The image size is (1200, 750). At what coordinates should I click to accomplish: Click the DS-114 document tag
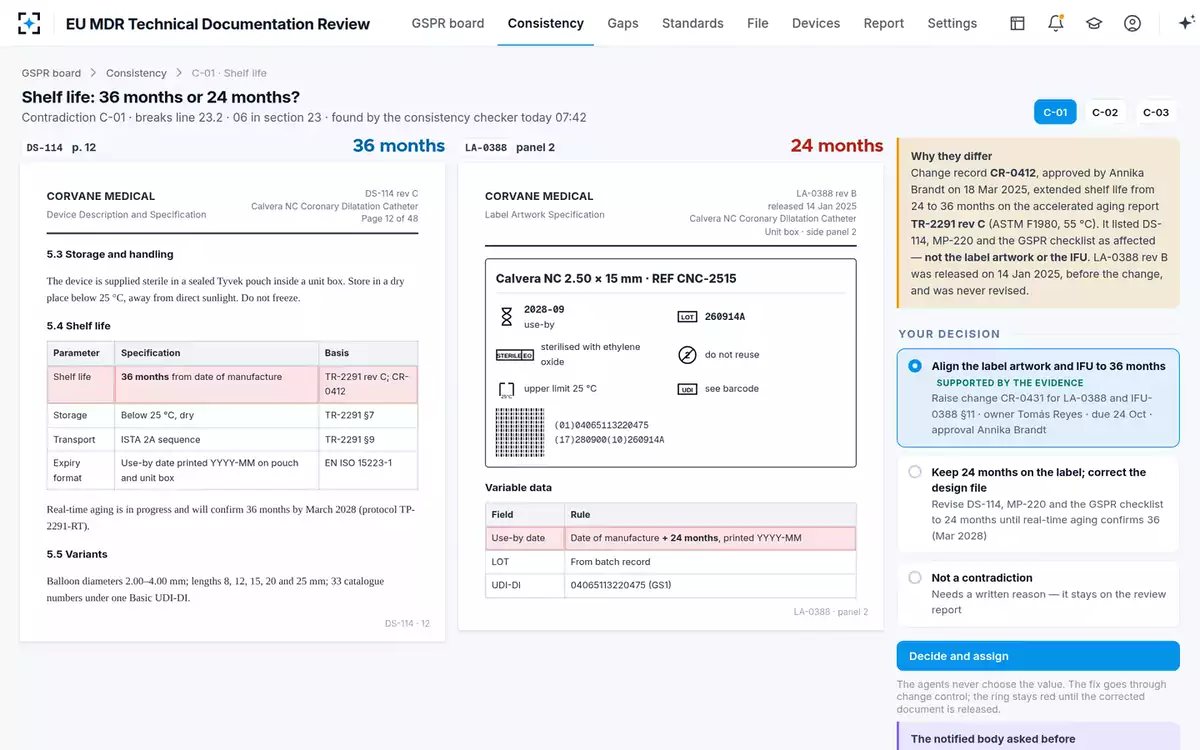click(x=46, y=147)
